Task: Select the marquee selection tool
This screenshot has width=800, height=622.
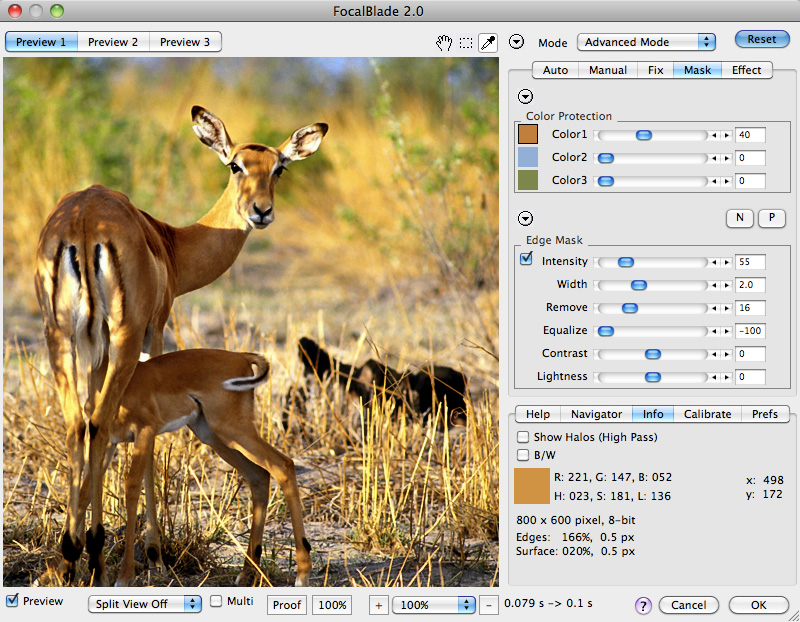Action: (466, 42)
